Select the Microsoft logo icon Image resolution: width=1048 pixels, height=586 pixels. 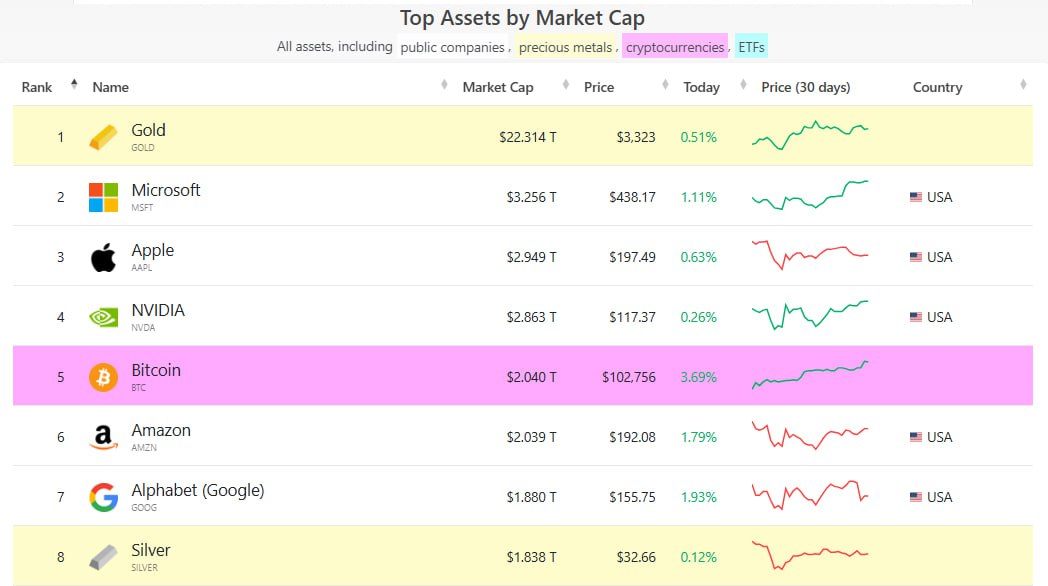(x=104, y=196)
